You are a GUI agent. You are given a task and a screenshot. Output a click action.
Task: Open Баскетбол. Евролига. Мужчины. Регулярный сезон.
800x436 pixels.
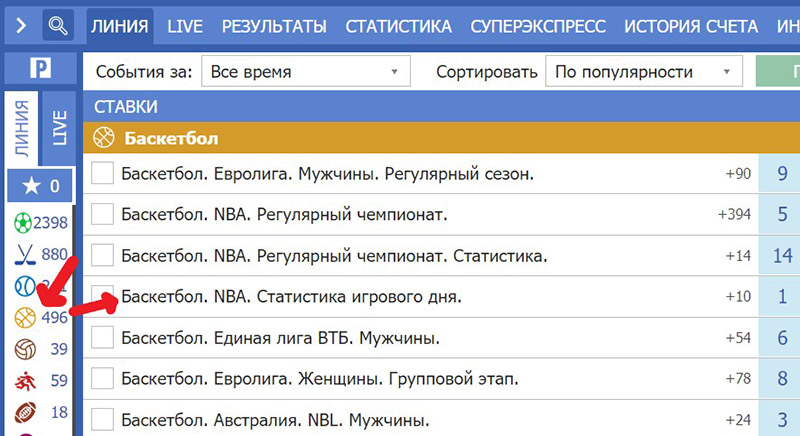click(328, 174)
